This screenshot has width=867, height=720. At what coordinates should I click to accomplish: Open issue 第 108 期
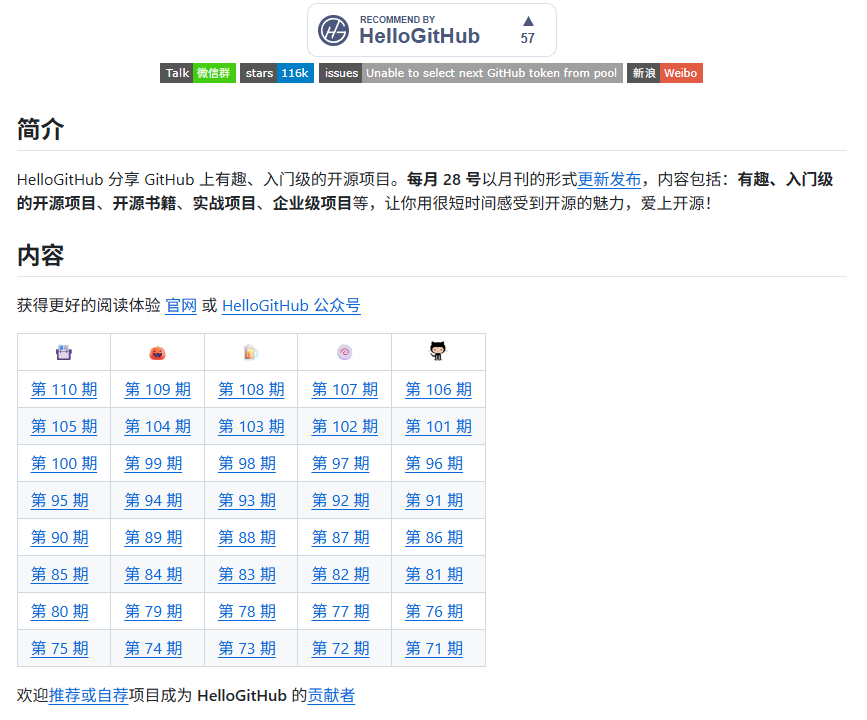(251, 389)
